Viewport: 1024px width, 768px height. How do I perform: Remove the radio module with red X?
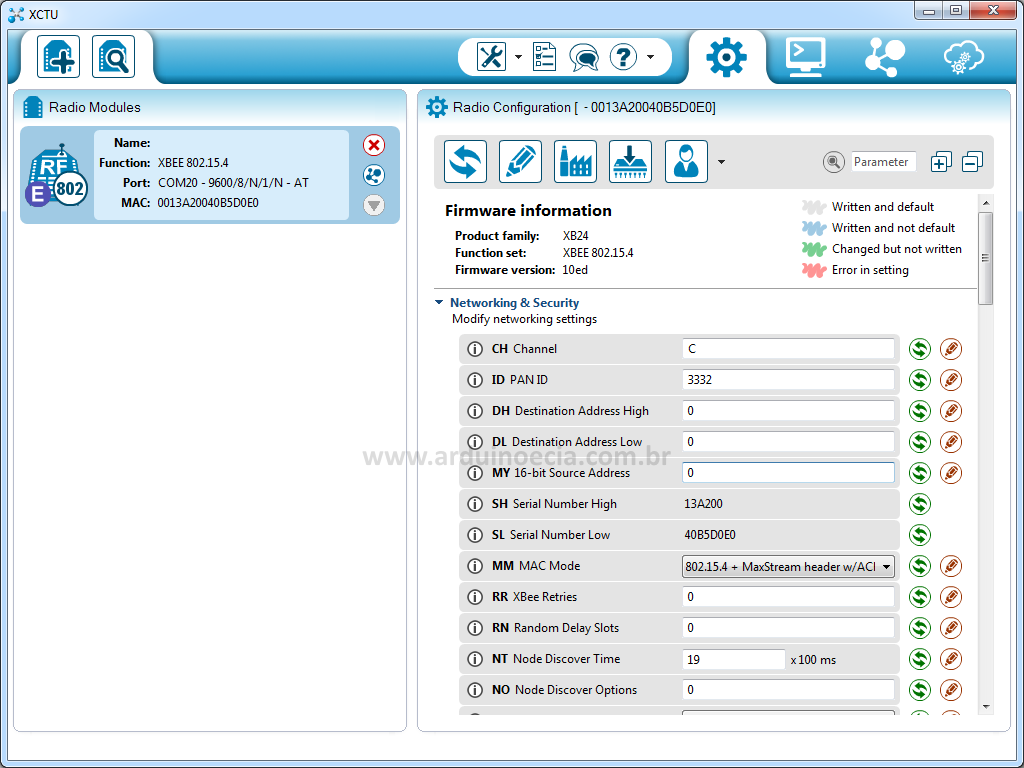pyautogui.click(x=374, y=145)
